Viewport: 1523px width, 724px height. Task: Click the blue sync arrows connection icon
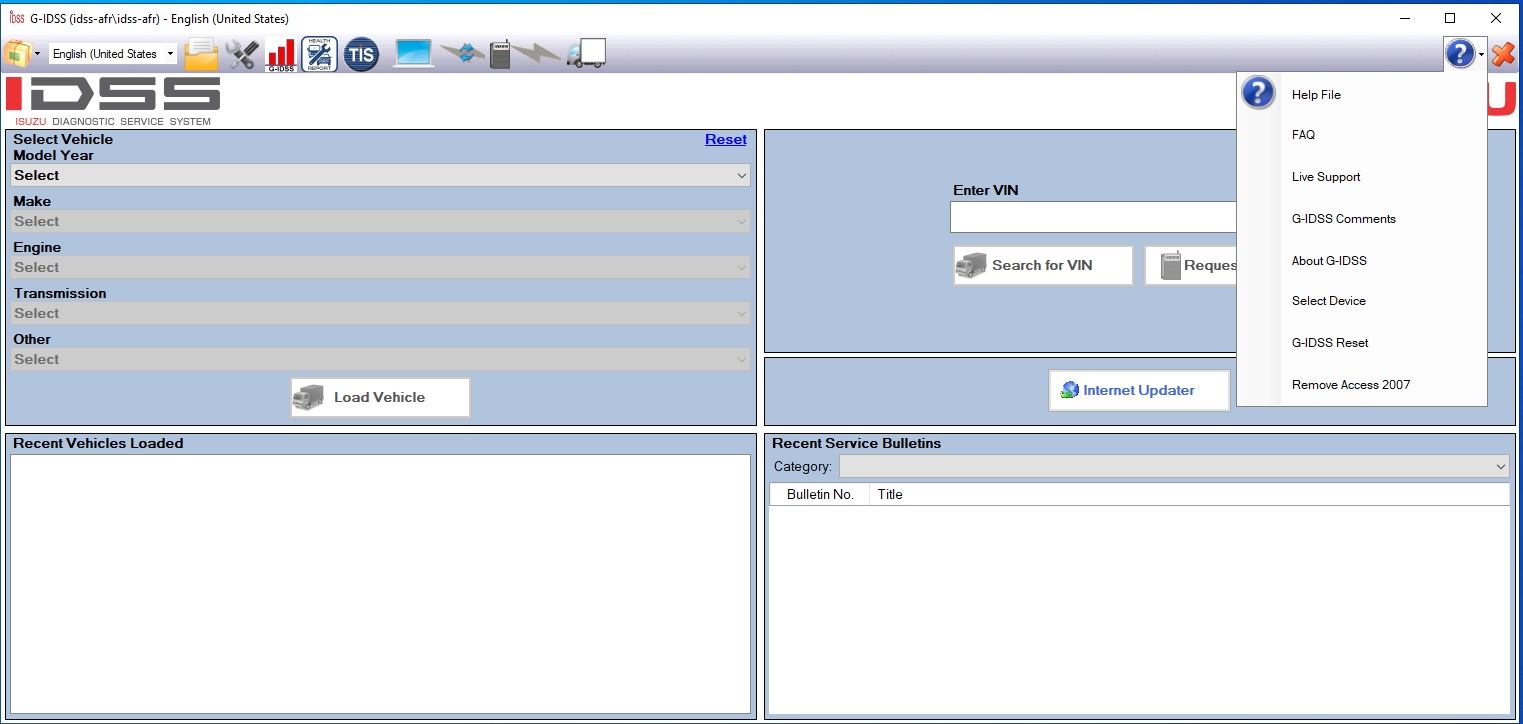[x=462, y=54]
